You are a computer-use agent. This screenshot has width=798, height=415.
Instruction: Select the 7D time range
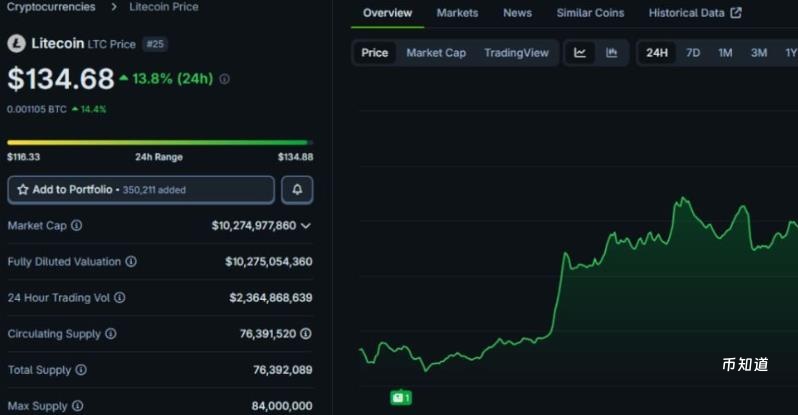tap(693, 53)
